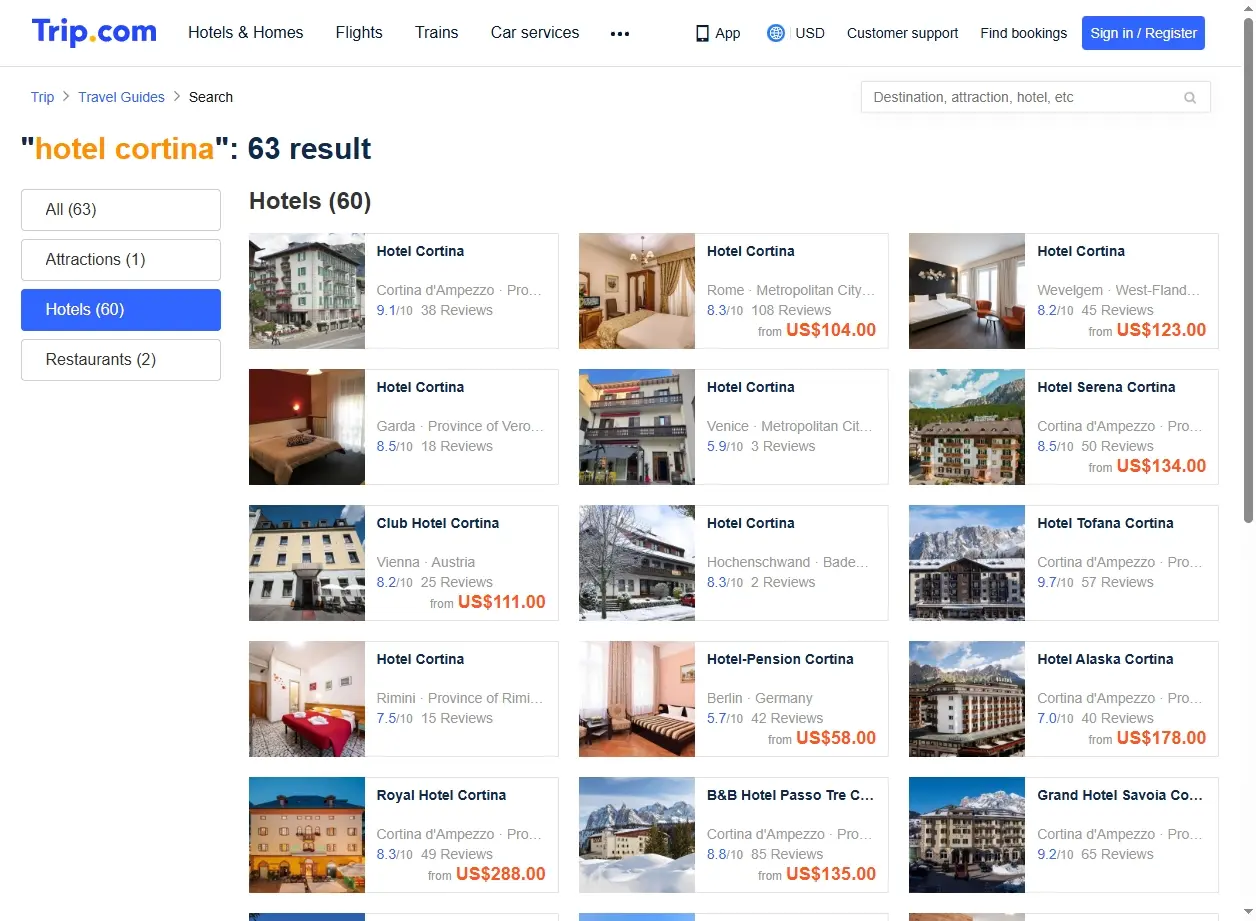Click Hotel Tofana Cortina title
1256x921 pixels.
click(x=1105, y=523)
